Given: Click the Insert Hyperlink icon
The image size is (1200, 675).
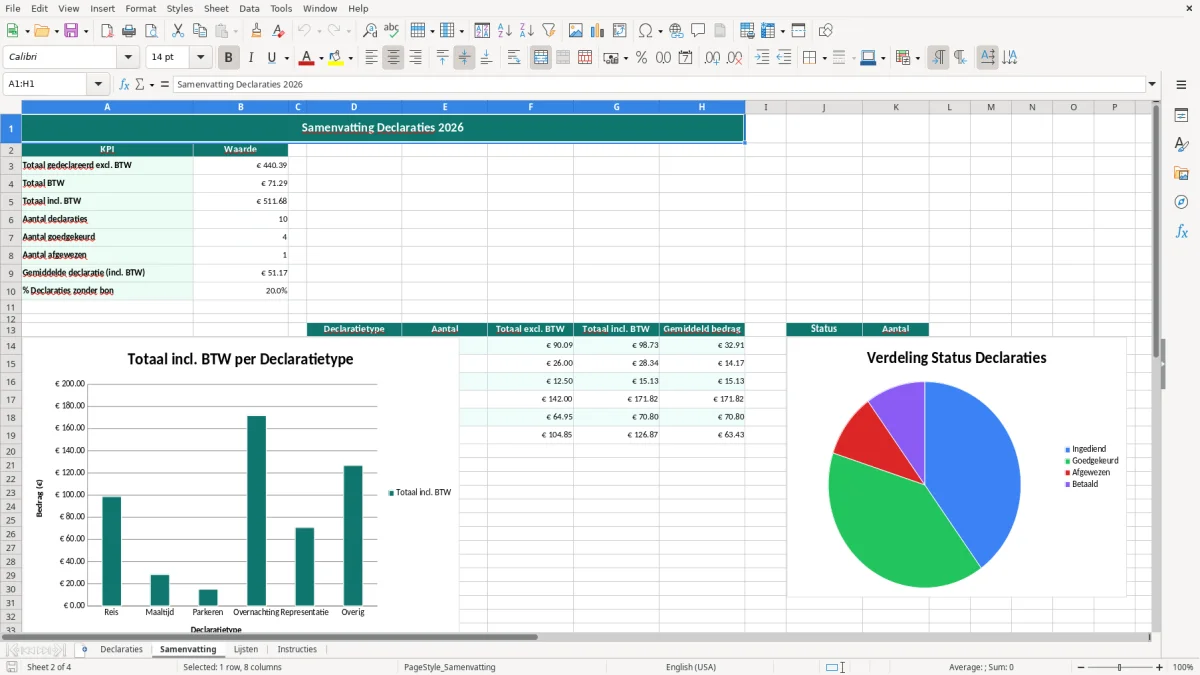Looking at the screenshot, I should (676, 31).
